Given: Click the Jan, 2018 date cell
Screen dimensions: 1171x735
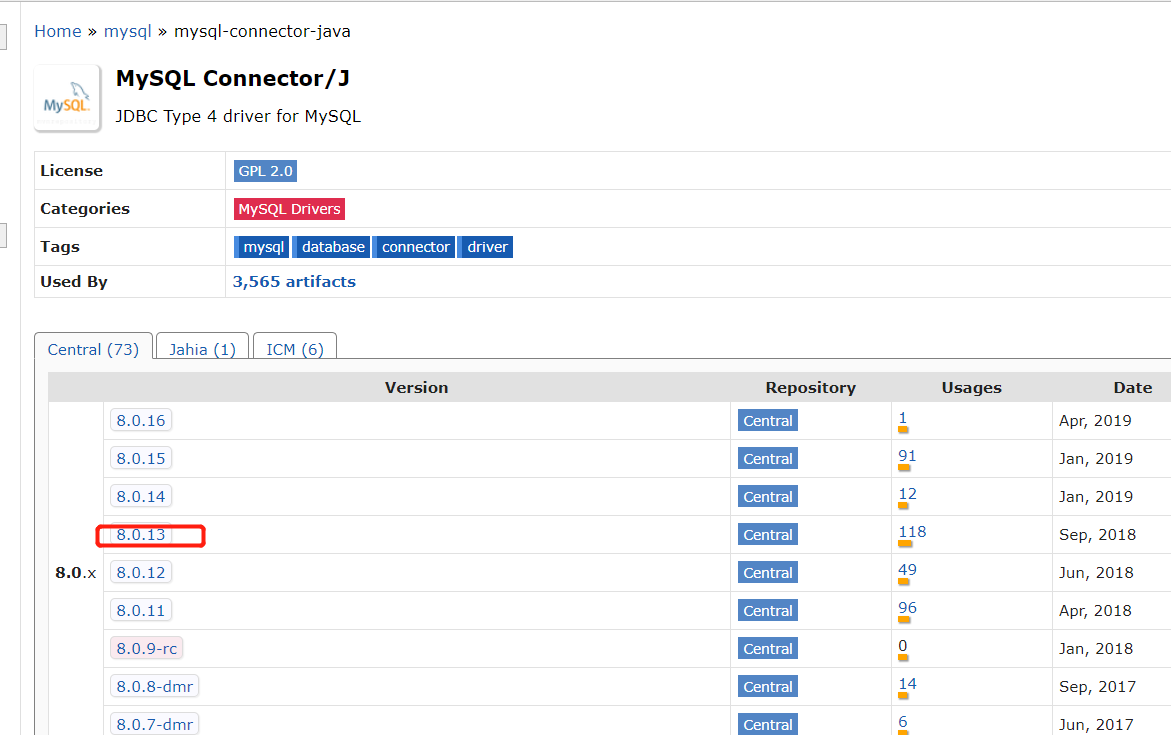Looking at the screenshot, I should (x=1096, y=648).
